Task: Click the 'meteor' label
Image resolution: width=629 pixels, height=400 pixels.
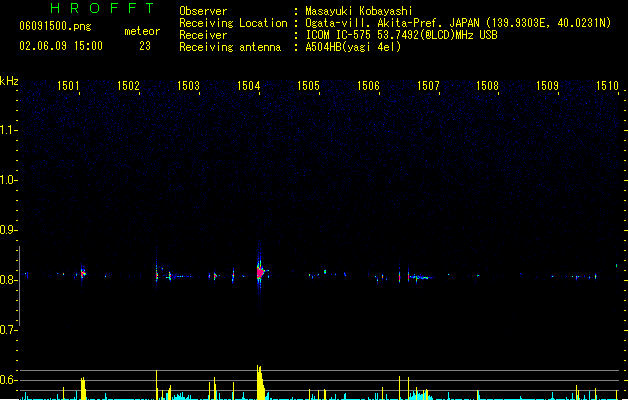Action: pos(142,31)
